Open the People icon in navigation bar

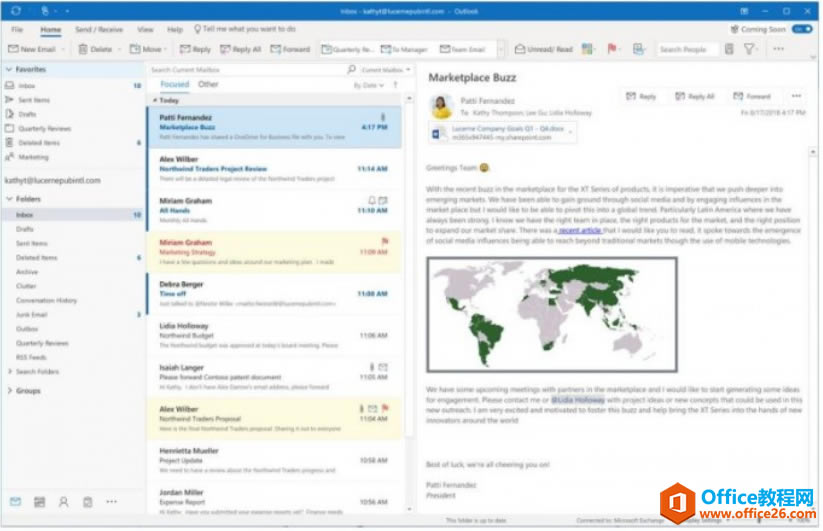coord(64,502)
